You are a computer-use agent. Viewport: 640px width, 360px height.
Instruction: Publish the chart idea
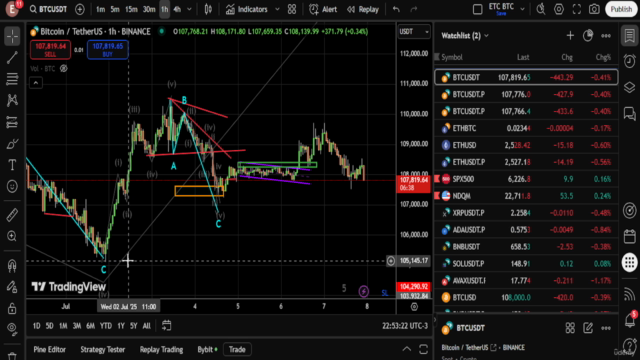621,9
